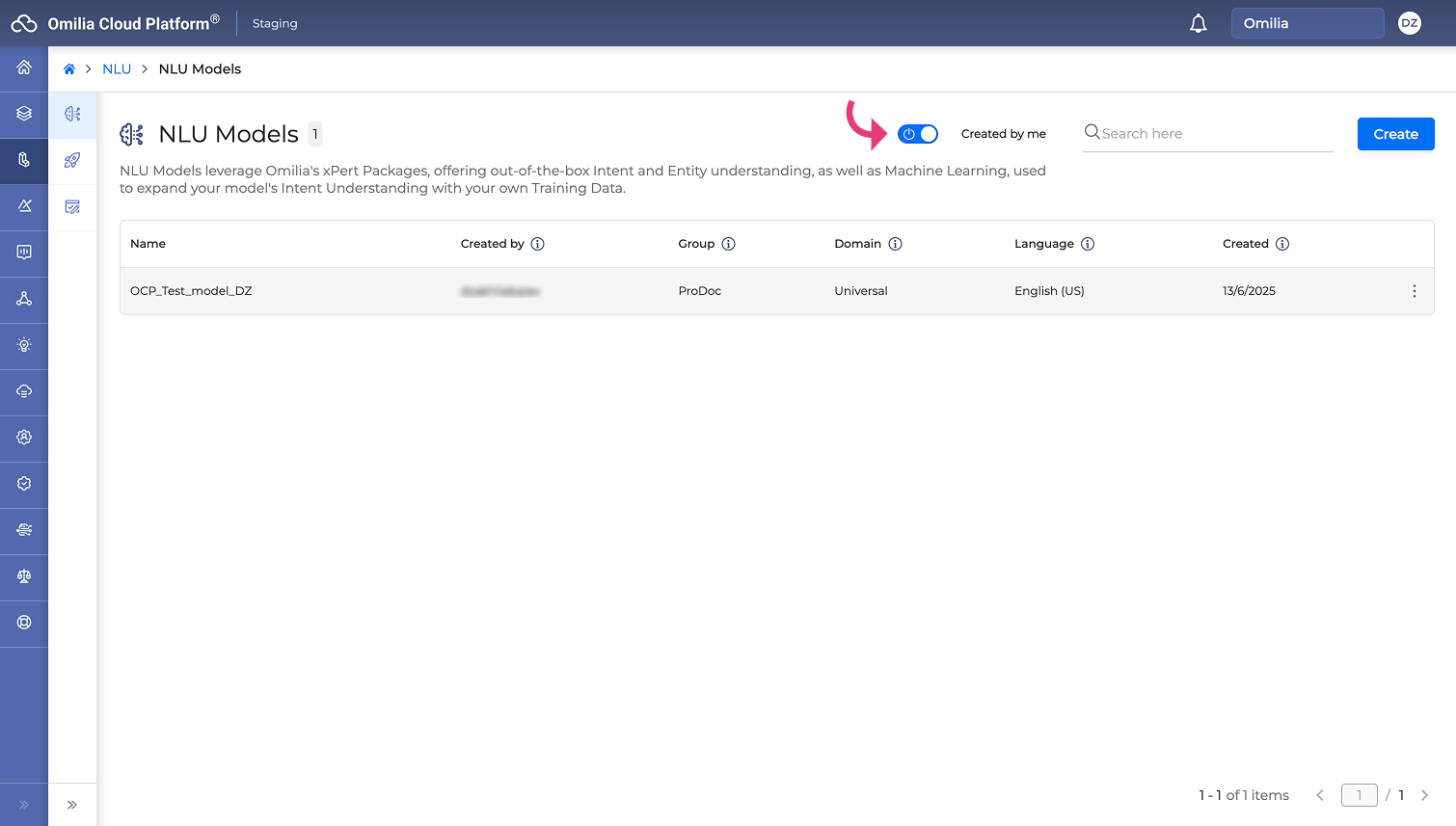Viewport: 1456px width, 826px height.
Task: Click the info icon beside Domain column
Action: [895, 244]
